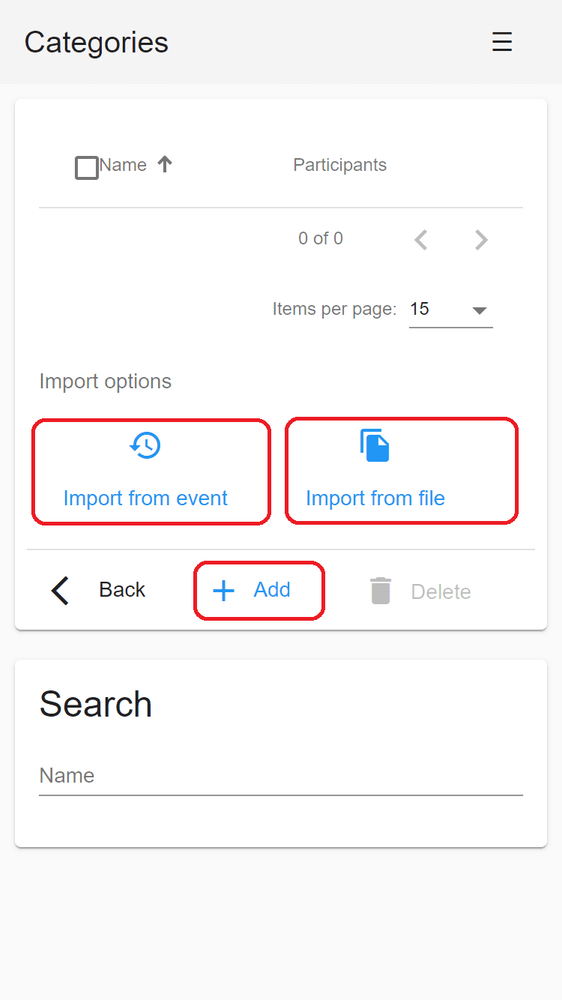Click the Import from event button
Screen dimensions: 562x1000
(151, 472)
